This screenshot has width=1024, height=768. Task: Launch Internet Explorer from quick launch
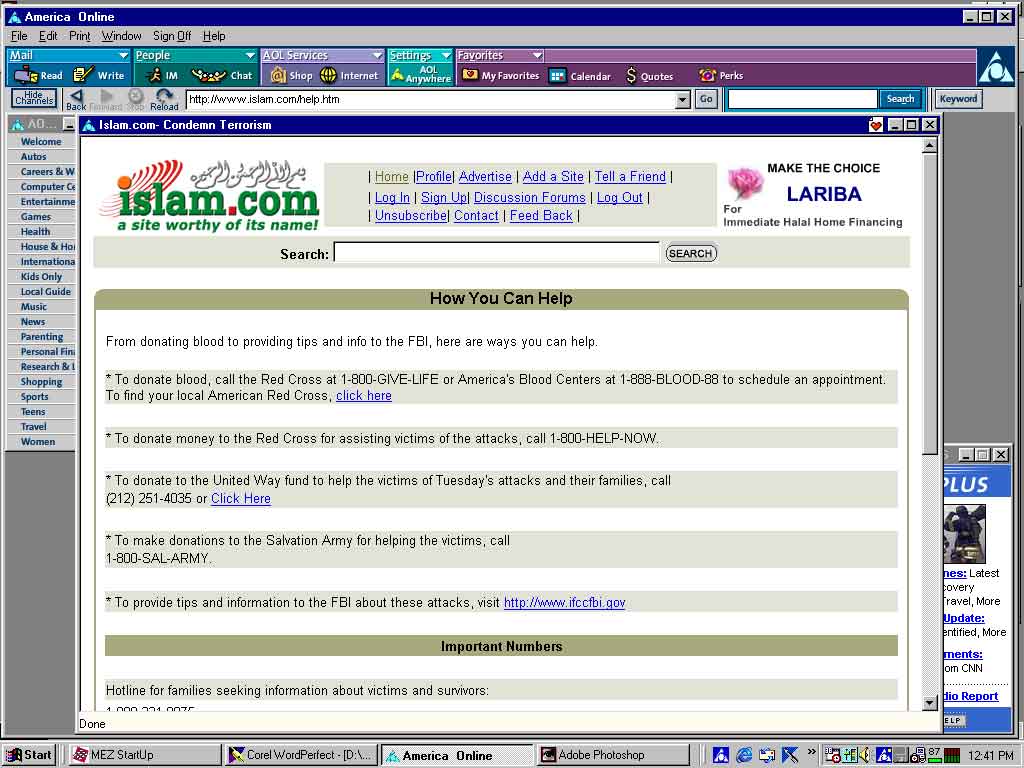pyautogui.click(x=744, y=756)
